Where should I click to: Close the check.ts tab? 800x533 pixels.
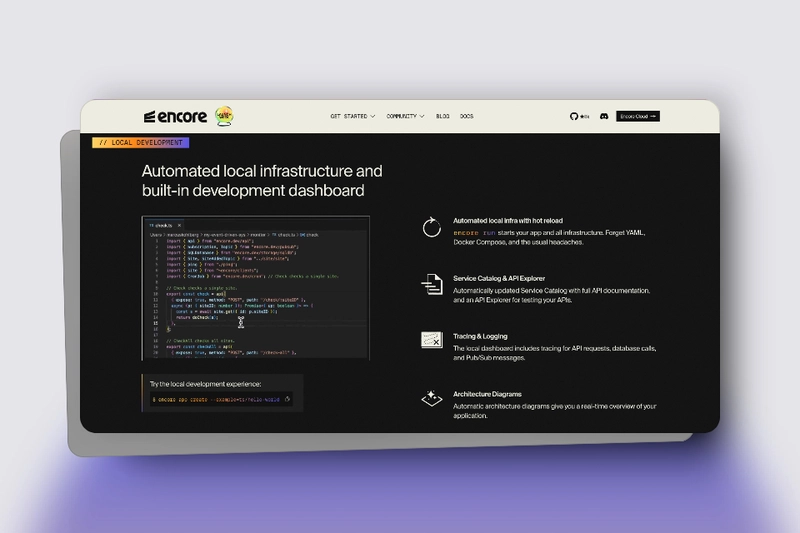[179, 225]
